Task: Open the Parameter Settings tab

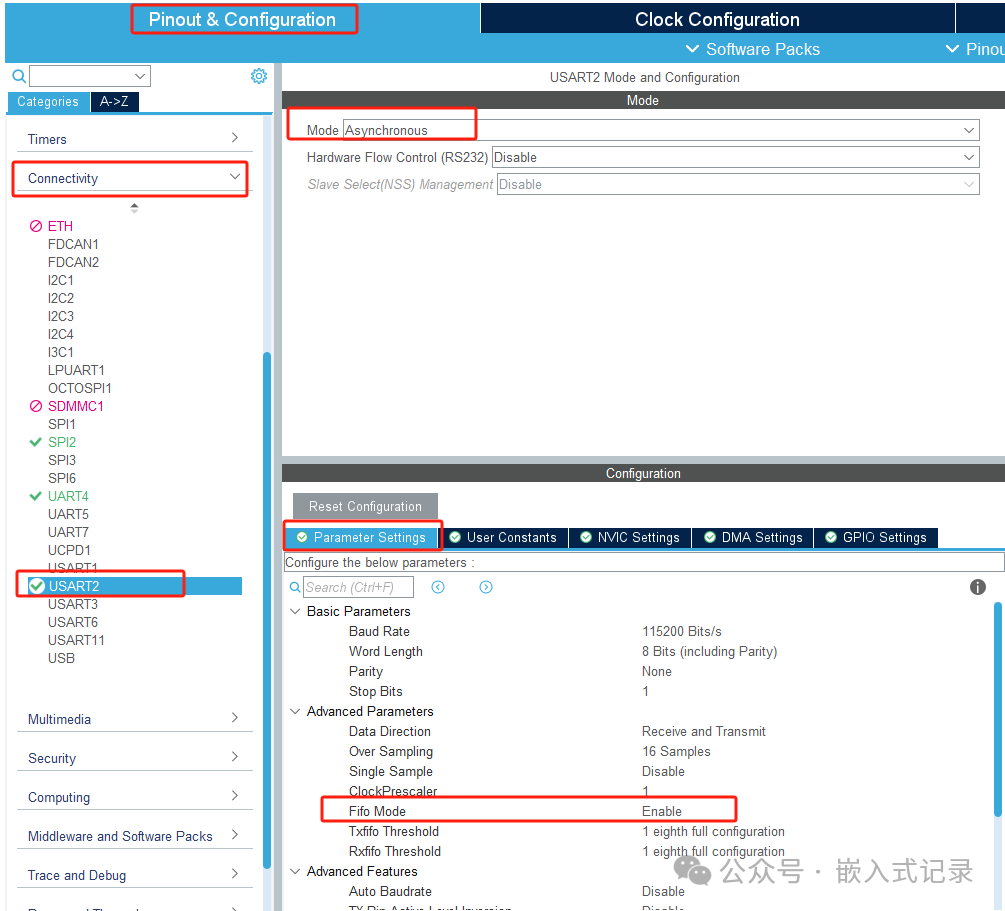Action: [x=362, y=537]
